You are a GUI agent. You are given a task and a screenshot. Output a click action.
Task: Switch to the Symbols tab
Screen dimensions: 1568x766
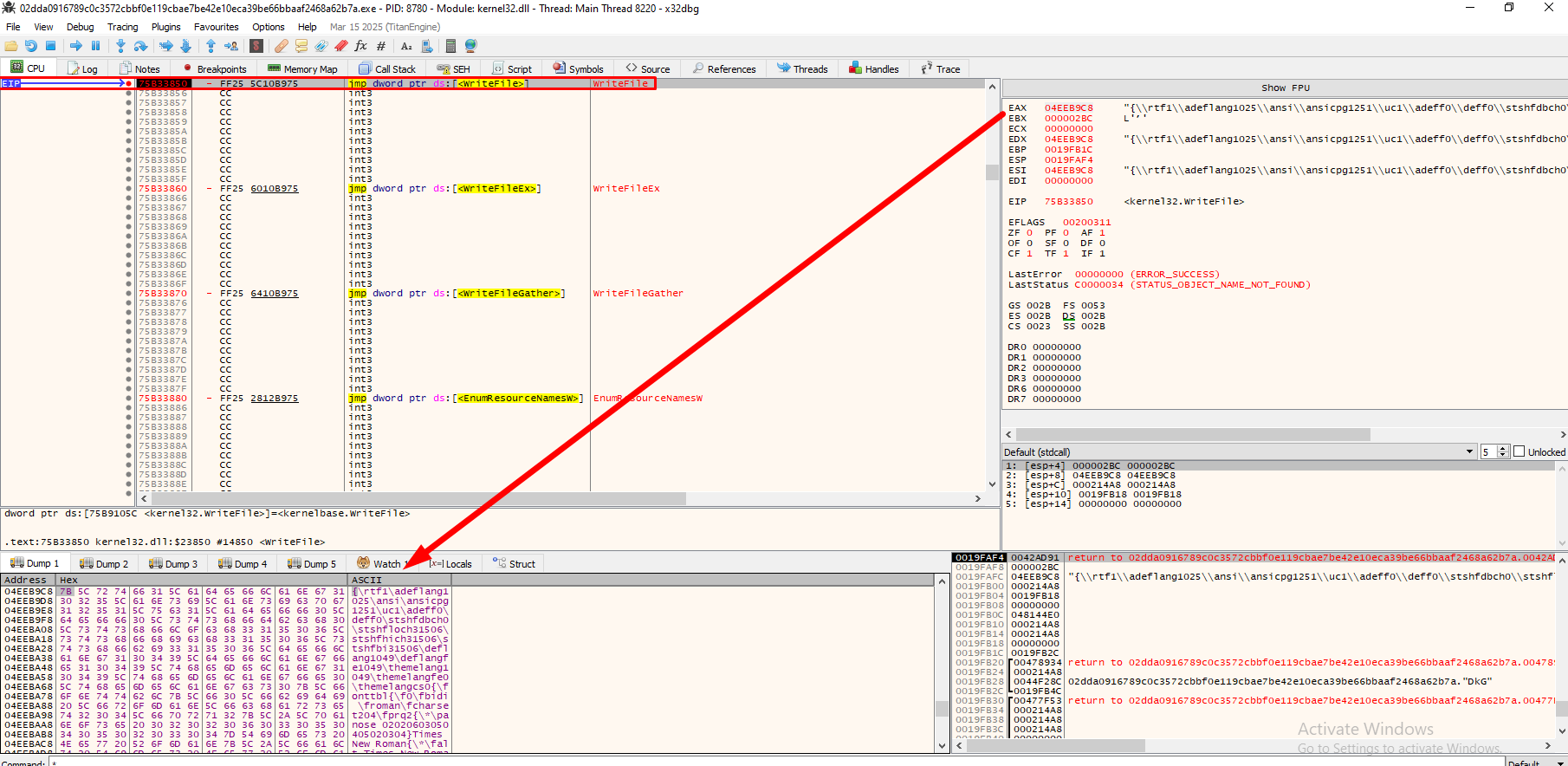(579, 68)
